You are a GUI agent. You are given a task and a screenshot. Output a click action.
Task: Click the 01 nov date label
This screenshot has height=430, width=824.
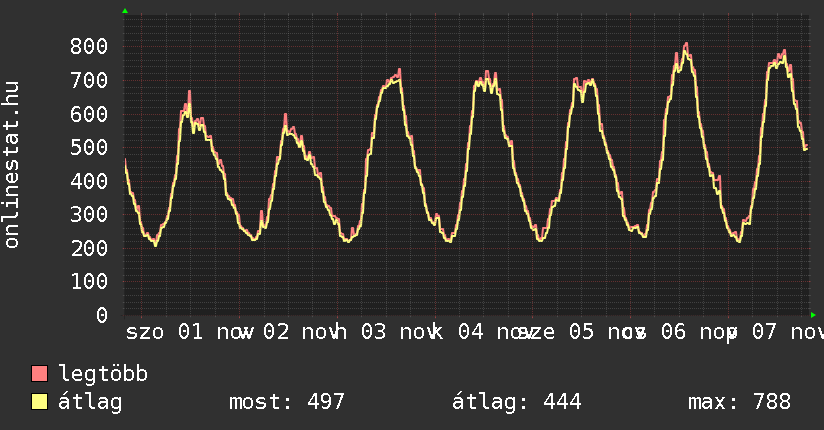click(214, 331)
